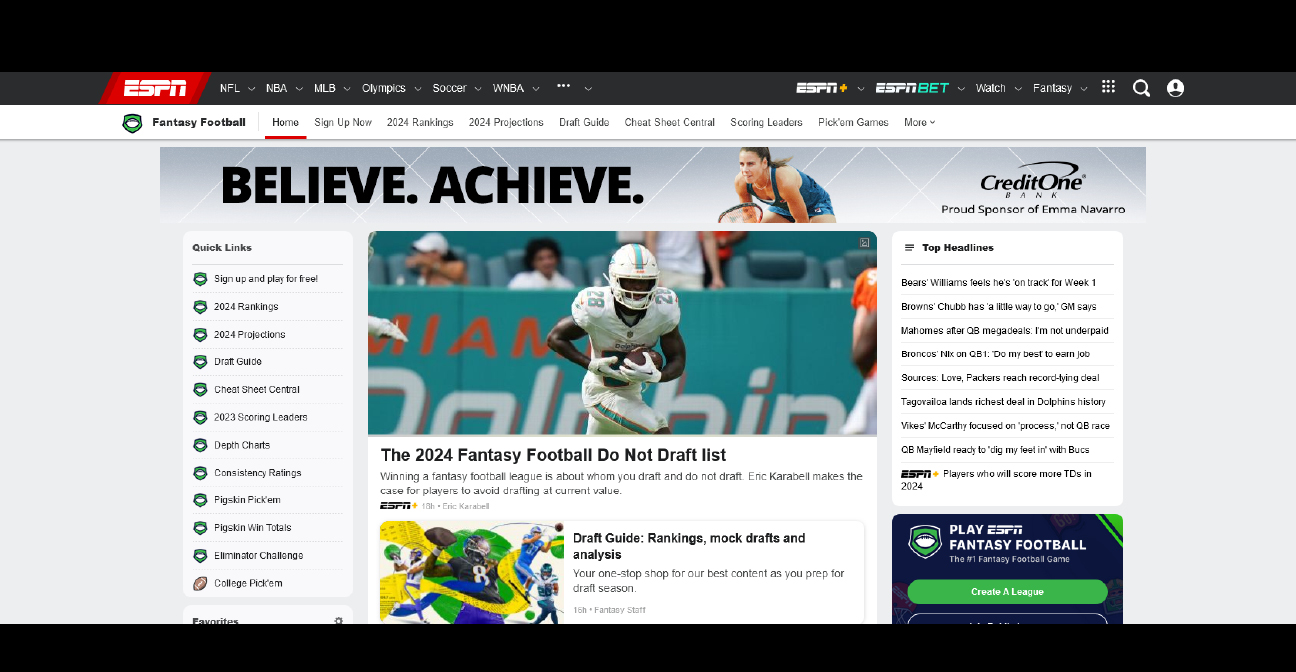
Task: Click the icon beside 'Sign up and play for free!'
Action: point(200,279)
